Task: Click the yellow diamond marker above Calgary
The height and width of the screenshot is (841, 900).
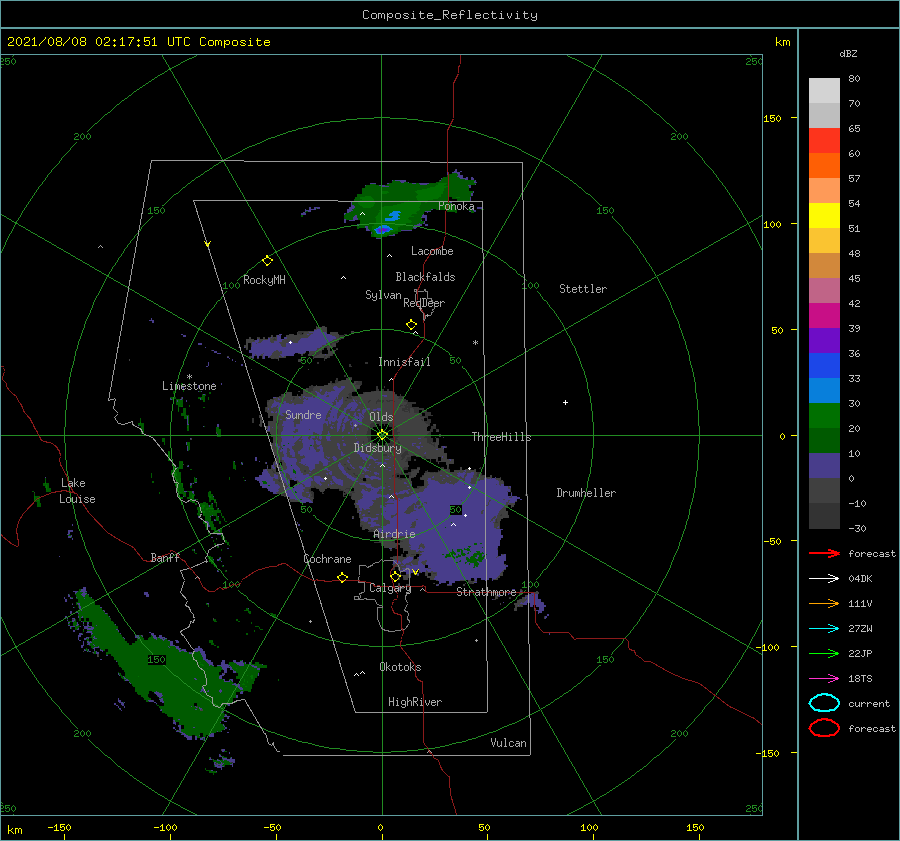Action: tap(395, 575)
